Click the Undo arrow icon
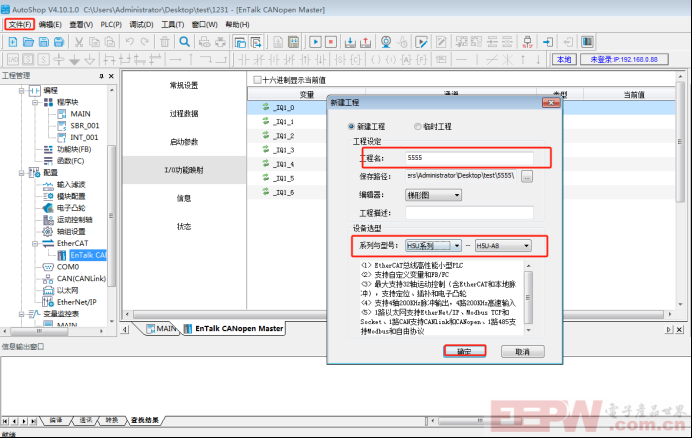The image size is (692, 438). 129,42
